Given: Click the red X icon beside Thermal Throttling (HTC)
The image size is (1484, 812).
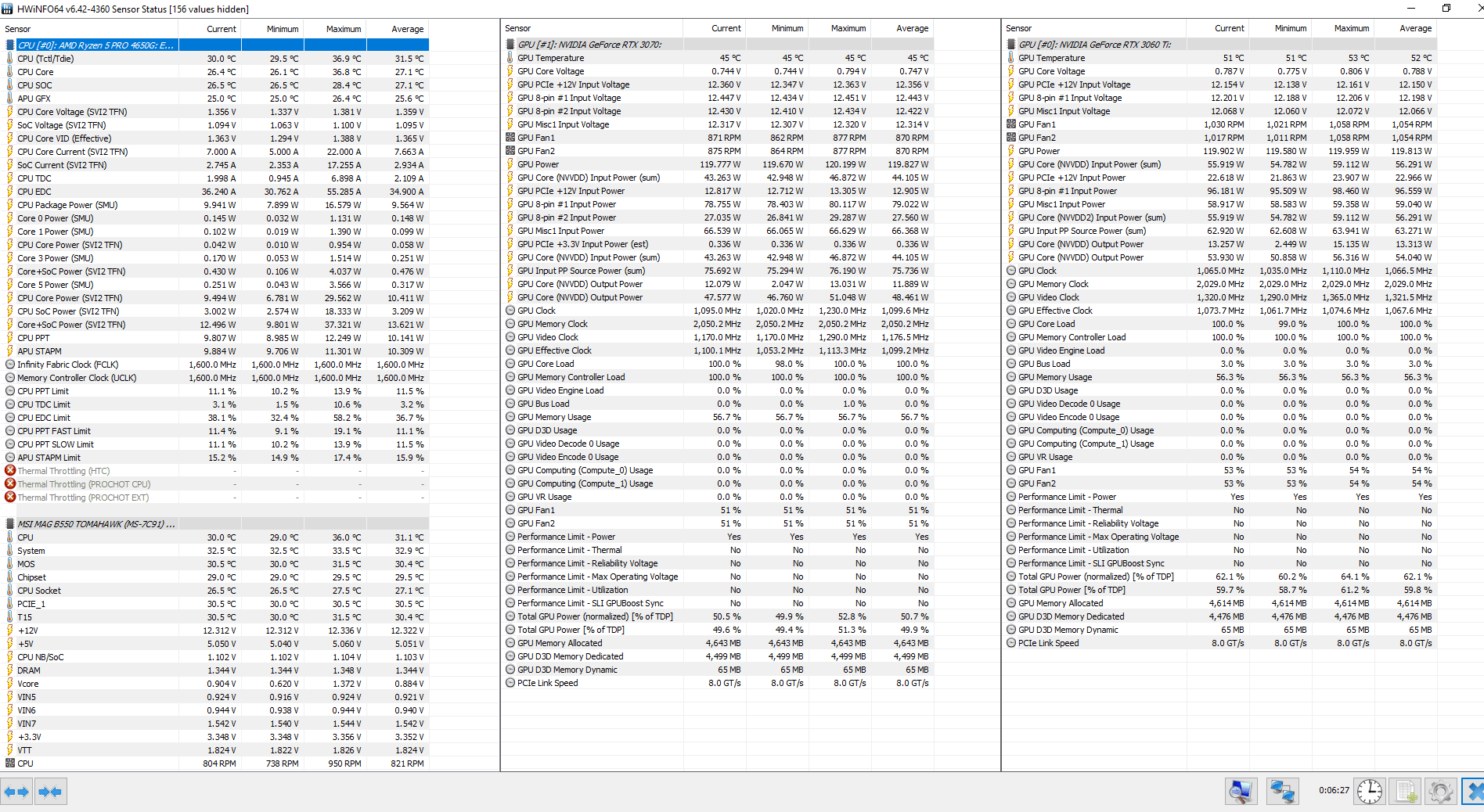Looking at the screenshot, I should click(10, 471).
